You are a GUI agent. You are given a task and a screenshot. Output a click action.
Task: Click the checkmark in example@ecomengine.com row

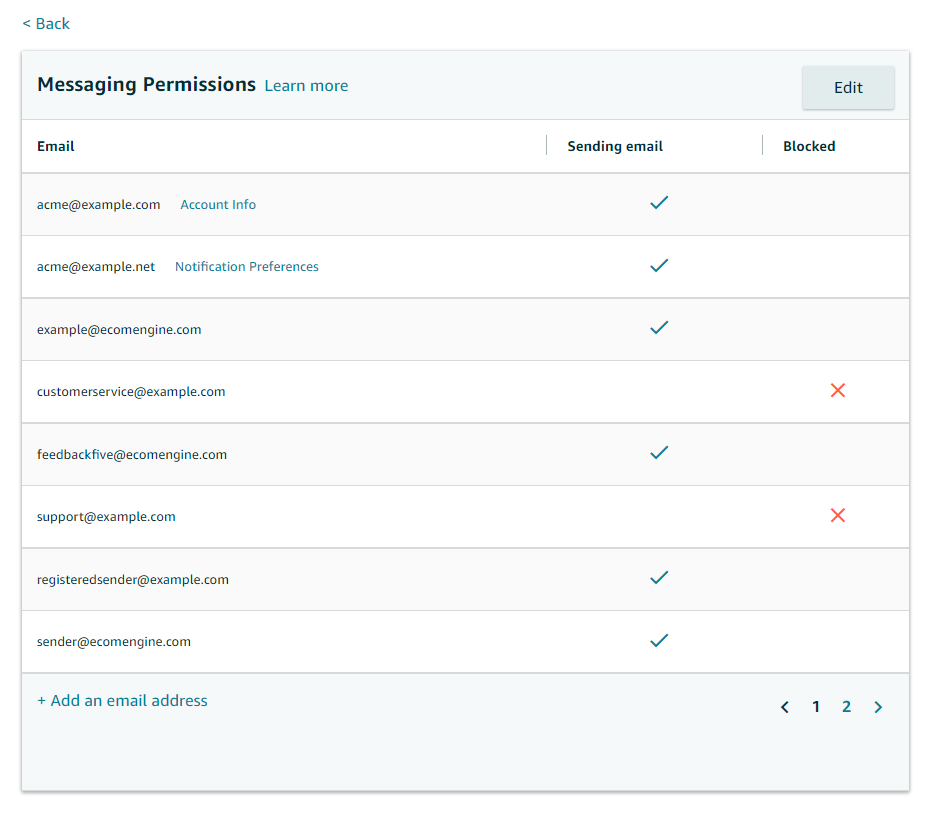click(658, 328)
